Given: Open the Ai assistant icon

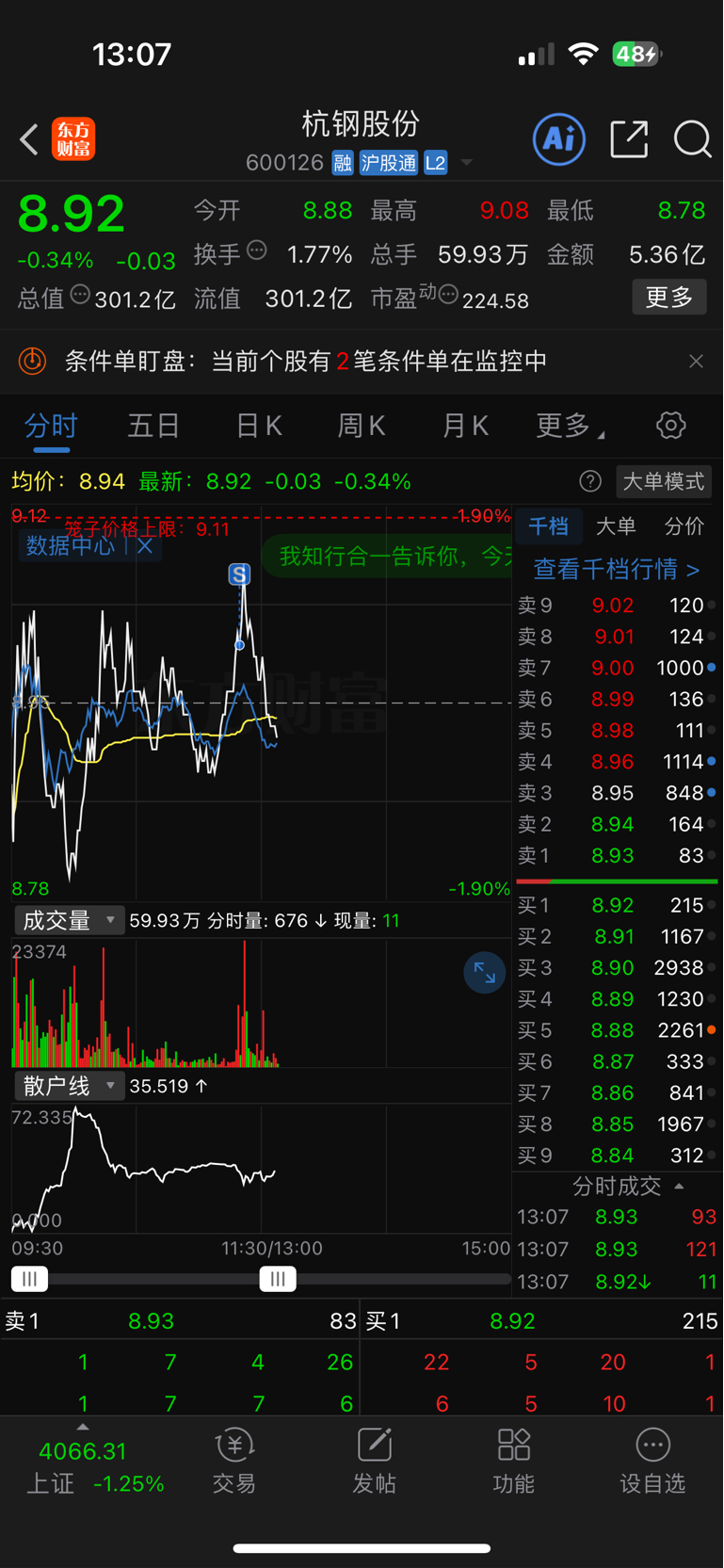Looking at the screenshot, I should point(559,139).
